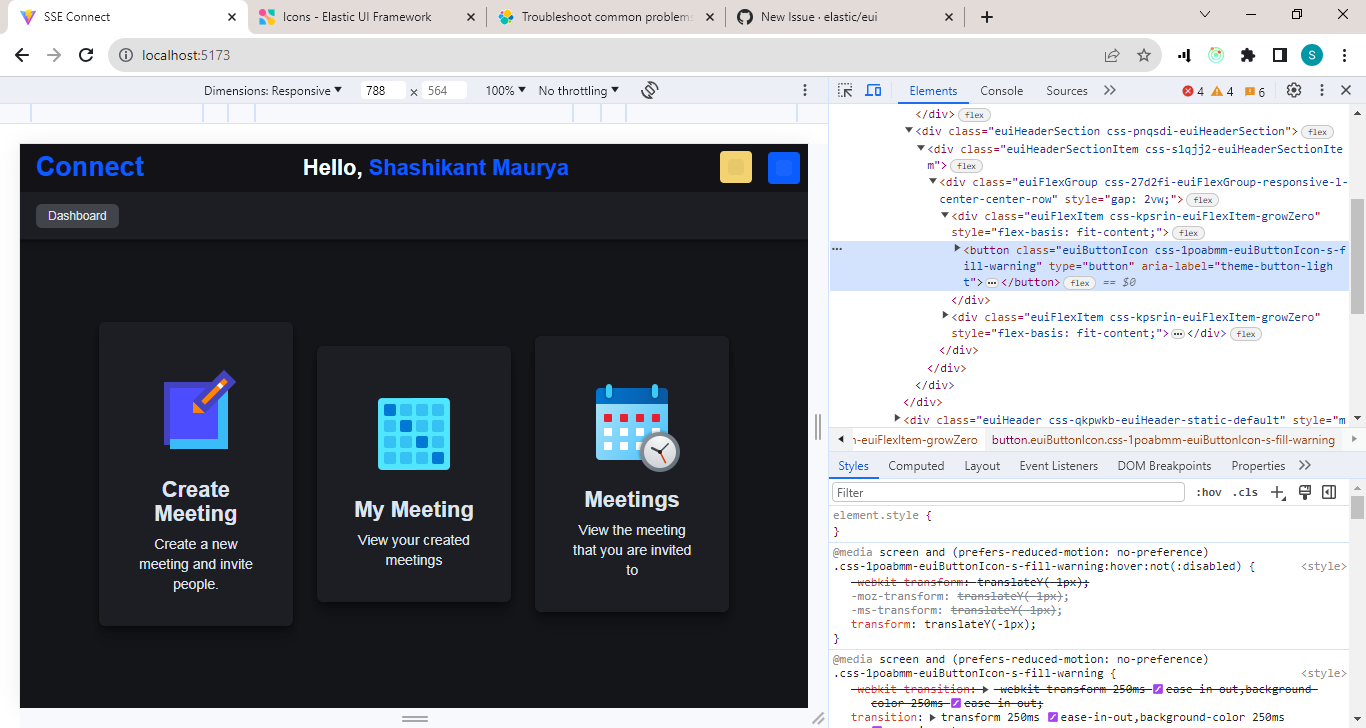1366x728 pixels.
Task: Select the inspect element tool in DevTools
Action: [x=845, y=90]
